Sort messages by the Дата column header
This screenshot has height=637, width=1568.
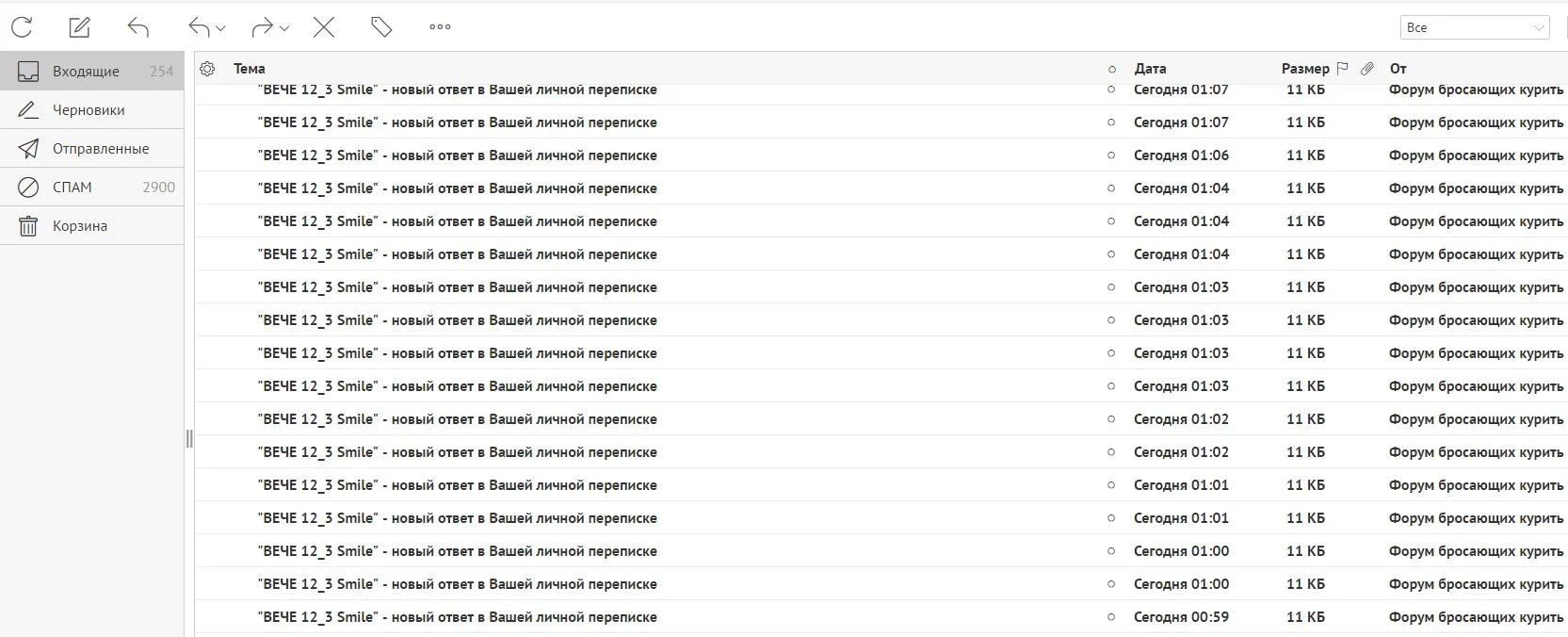[x=1150, y=69]
